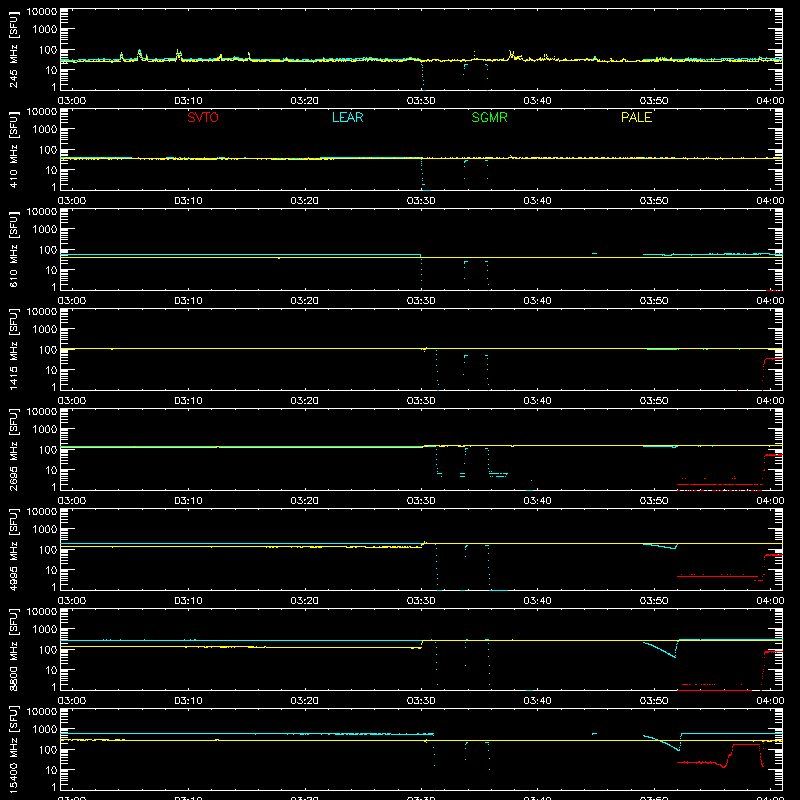Click the 100 y-axis value on 245 MHz plot

pyautogui.click(x=48, y=50)
